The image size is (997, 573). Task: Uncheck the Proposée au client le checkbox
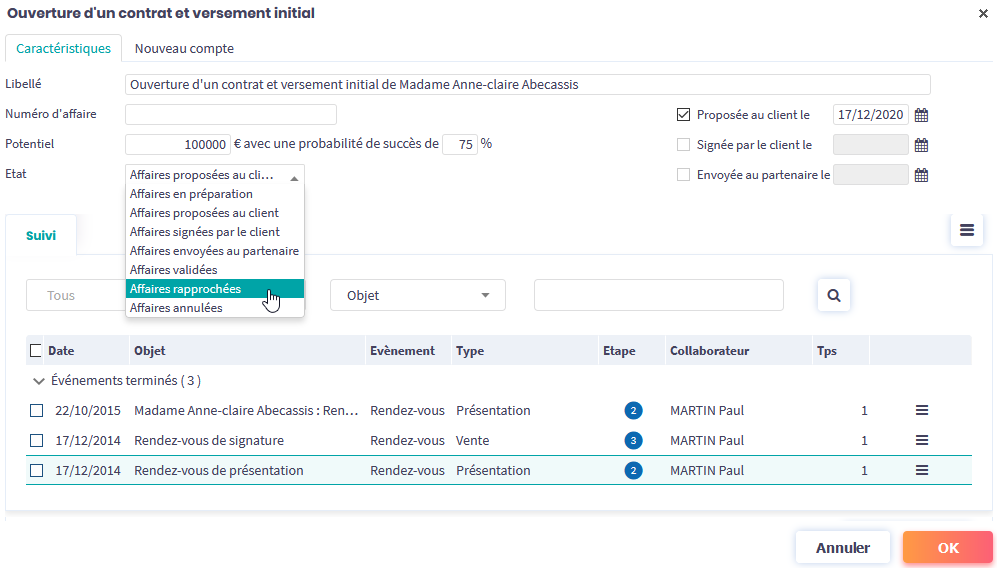tap(684, 115)
